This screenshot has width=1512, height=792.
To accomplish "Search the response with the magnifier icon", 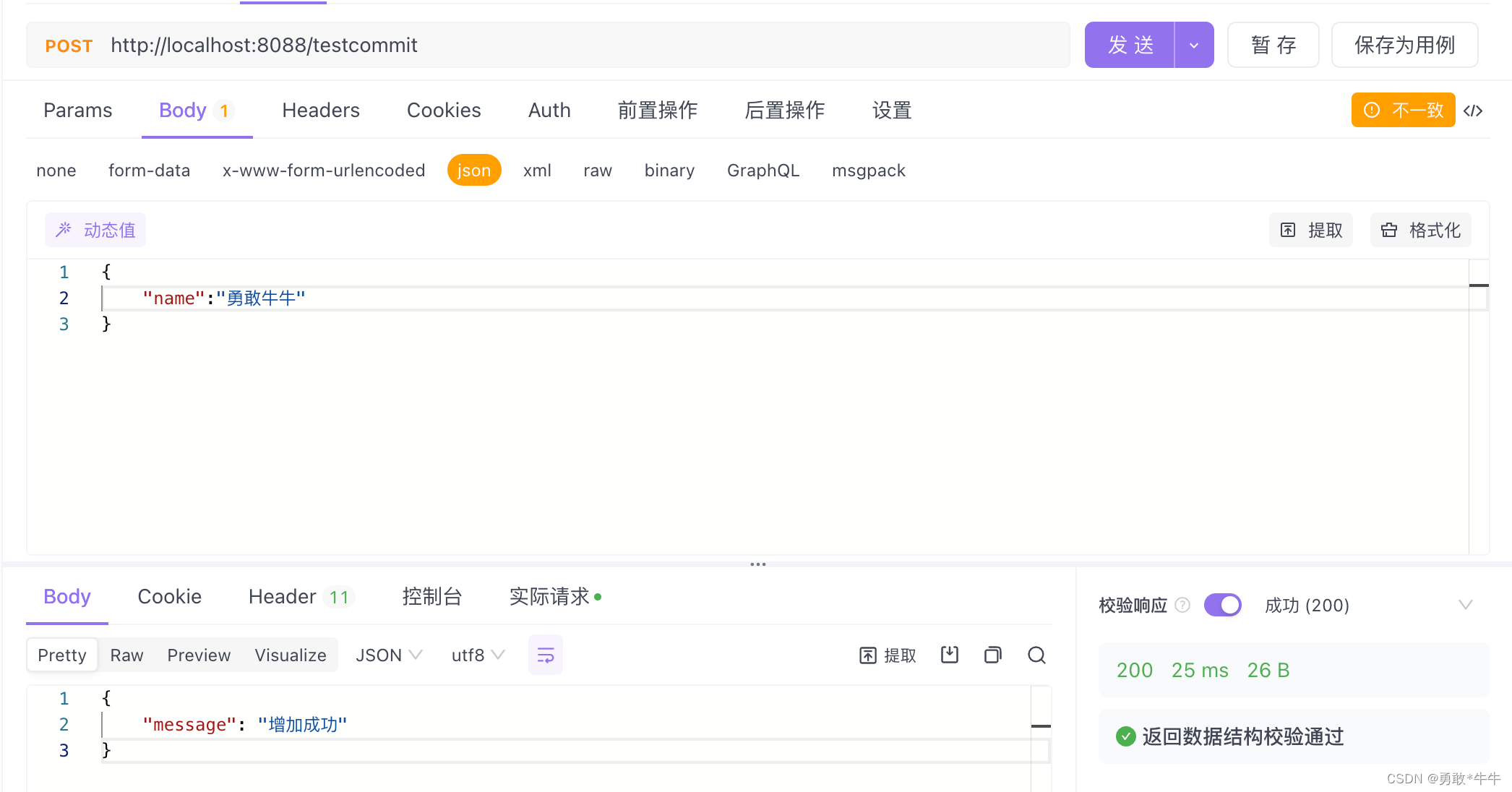I will 1036,655.
